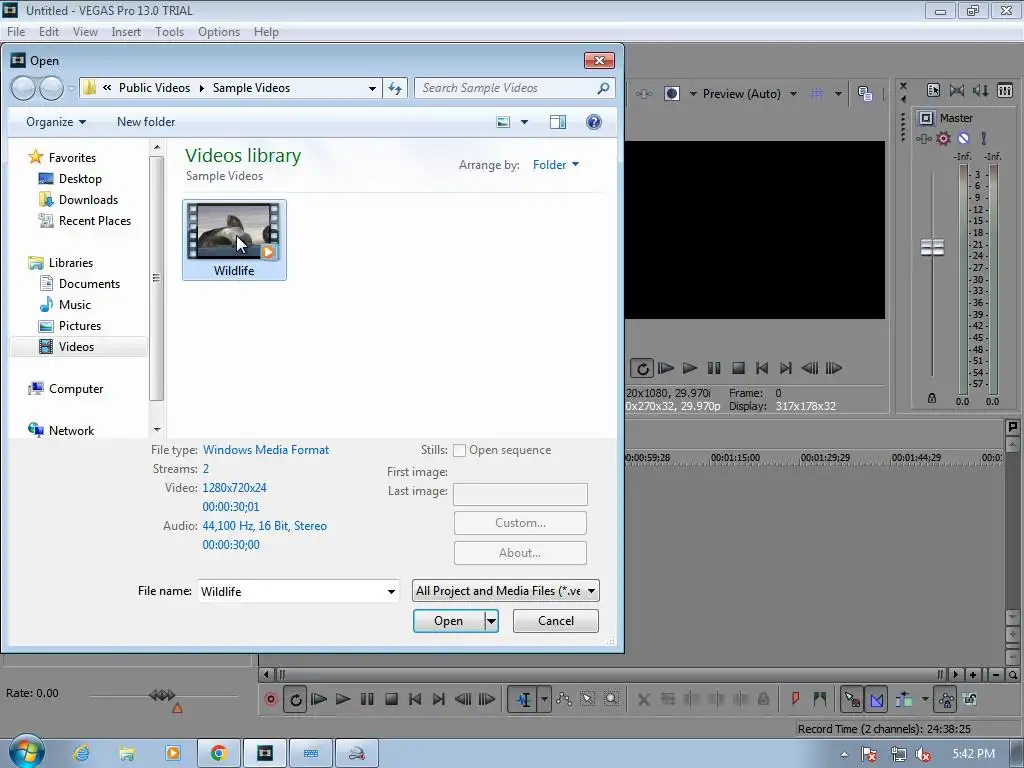Click the Split Screen View icon in the preview toolbar
This screenshot has height=768, width=1024.
pyautogui.click(x=671, y=94)
